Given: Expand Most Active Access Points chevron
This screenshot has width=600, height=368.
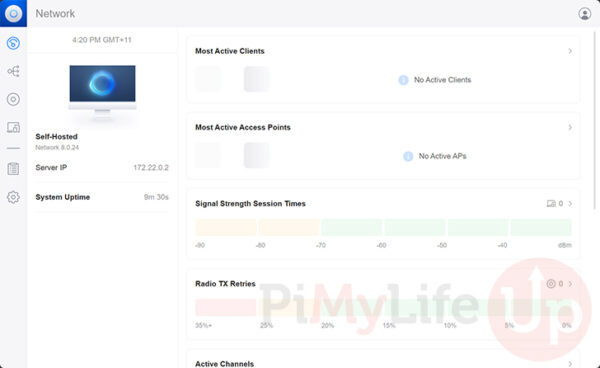Looking at the screenshot, I should pos(570,127).
